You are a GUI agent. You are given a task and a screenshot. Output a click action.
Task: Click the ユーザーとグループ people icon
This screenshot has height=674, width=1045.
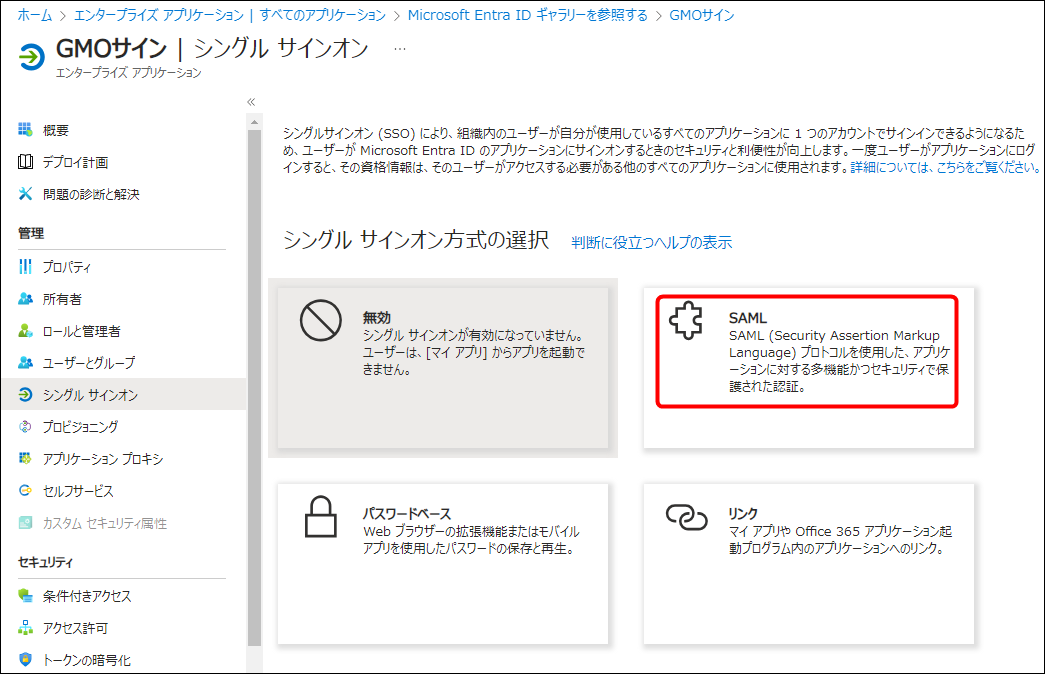[x=25, y=363]
